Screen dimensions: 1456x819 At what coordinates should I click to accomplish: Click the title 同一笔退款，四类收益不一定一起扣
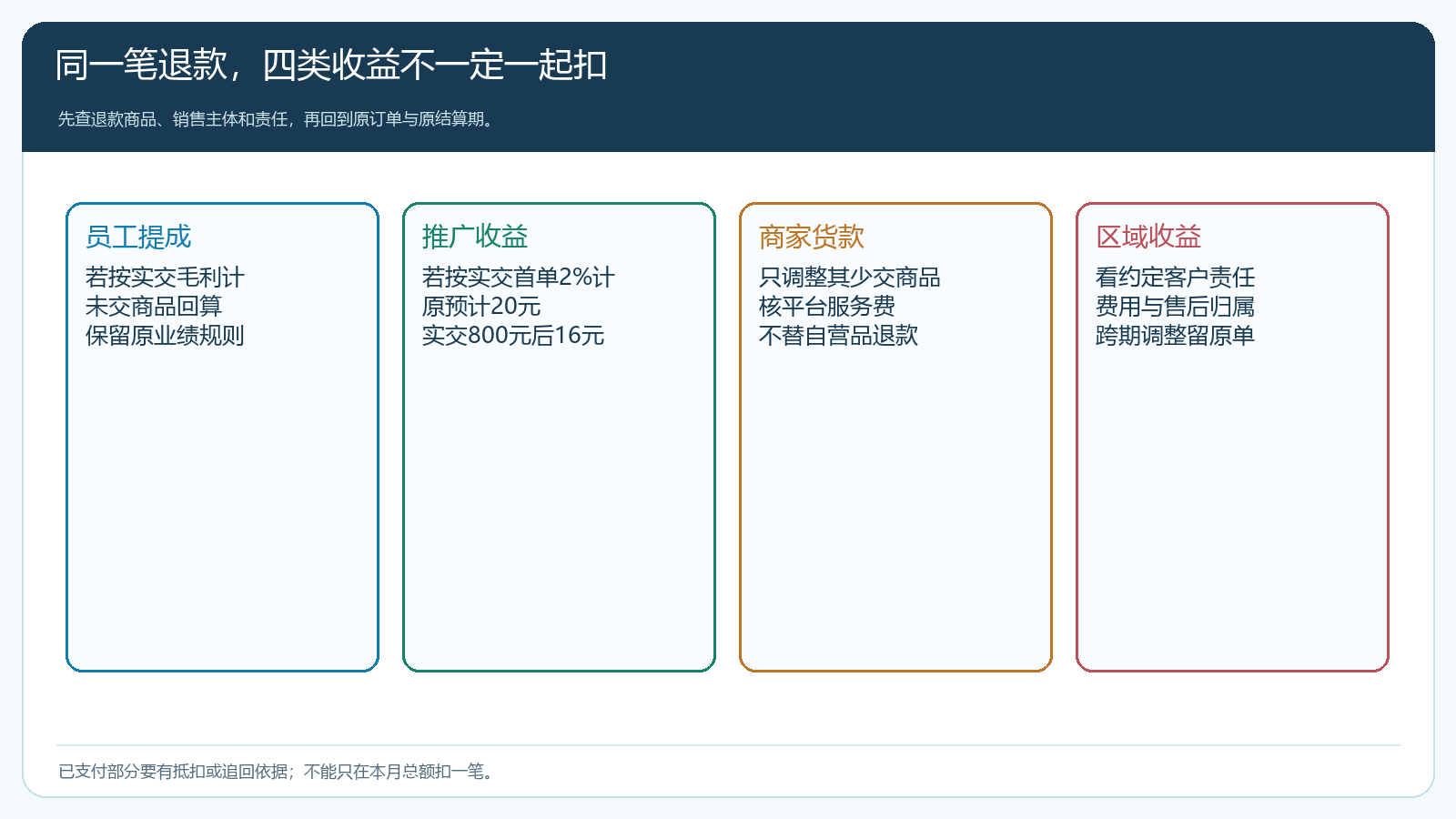point(331,65)
